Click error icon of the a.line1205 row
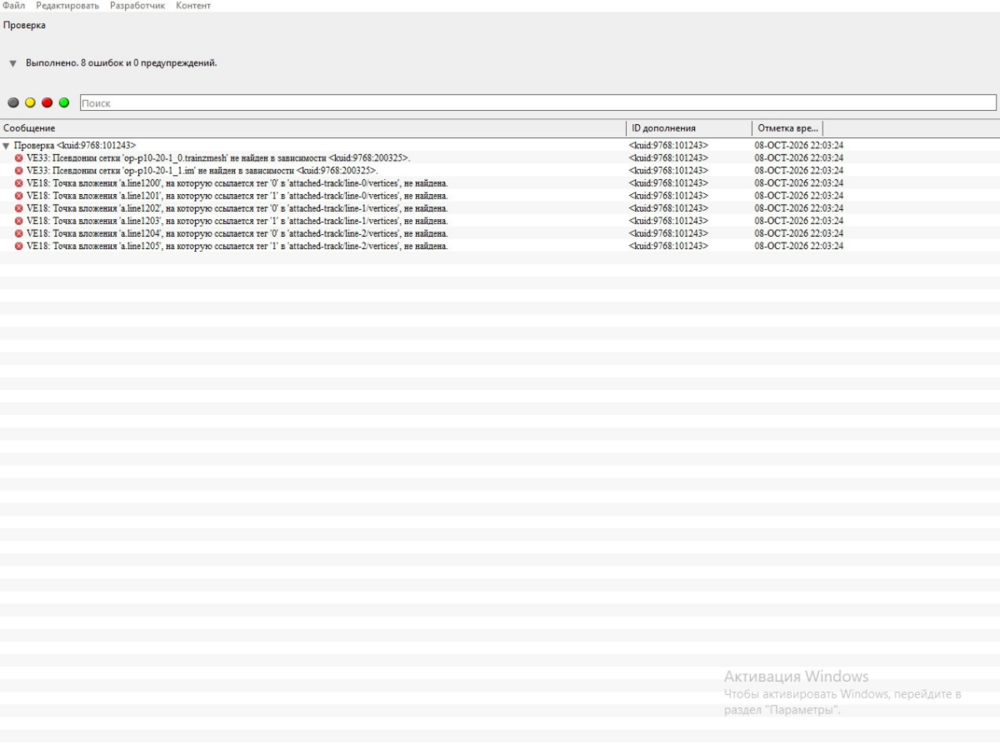Viewport: 1000px width, 750px height. pos(18,246)
